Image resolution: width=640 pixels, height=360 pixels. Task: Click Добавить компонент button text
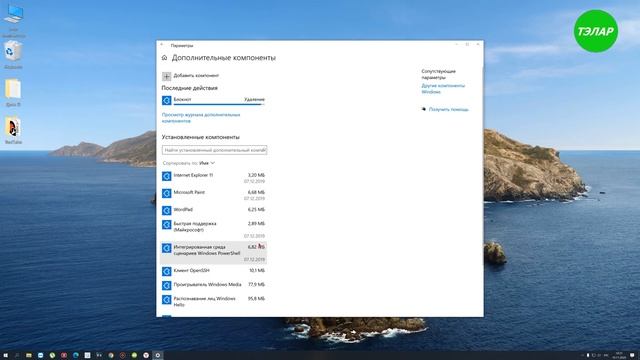196,76
